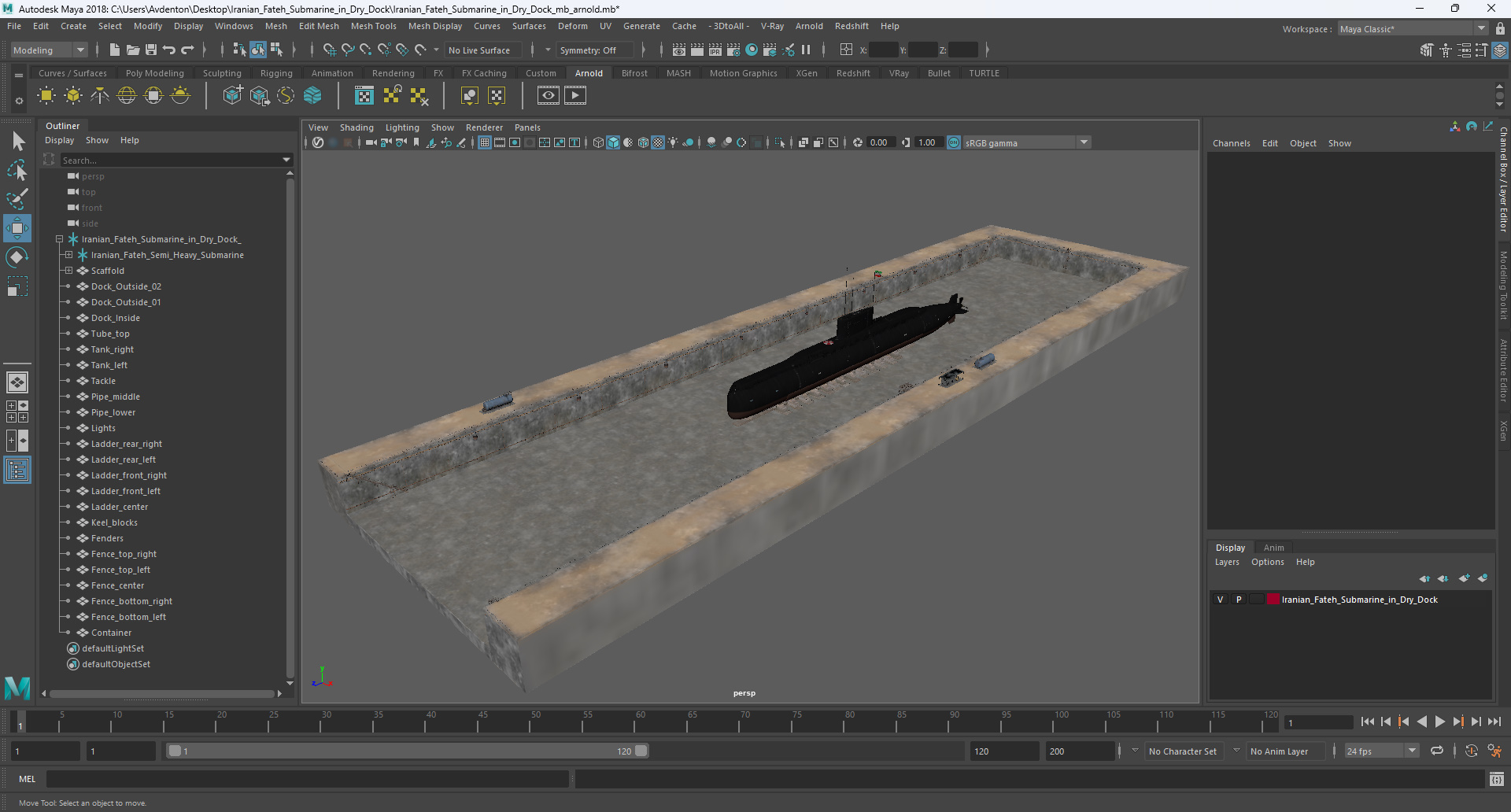Expand Iranian_Fateh_Semi_Heavy_Submarine node

(68, 255)
